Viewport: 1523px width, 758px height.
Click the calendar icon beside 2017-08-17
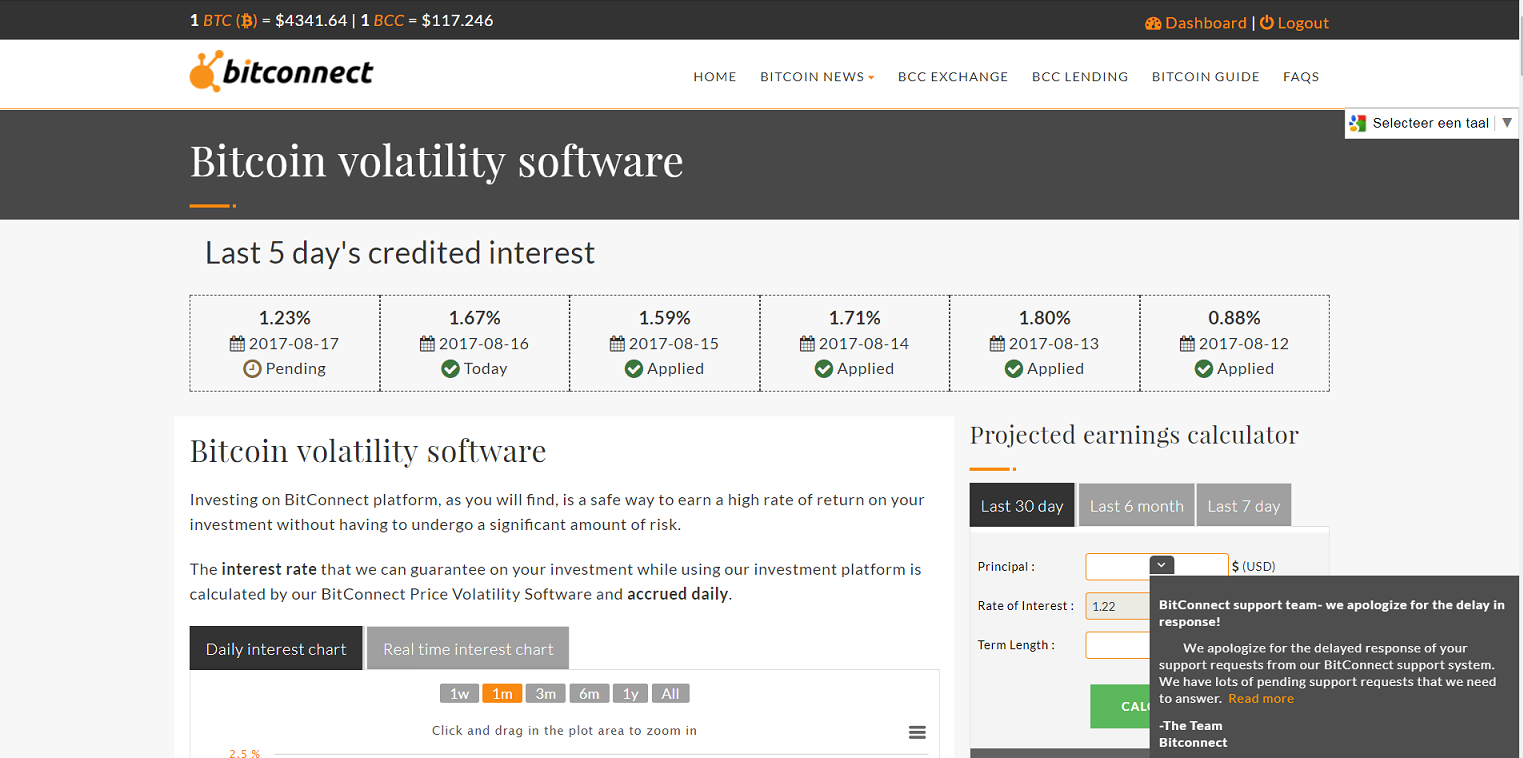(237, 343)
